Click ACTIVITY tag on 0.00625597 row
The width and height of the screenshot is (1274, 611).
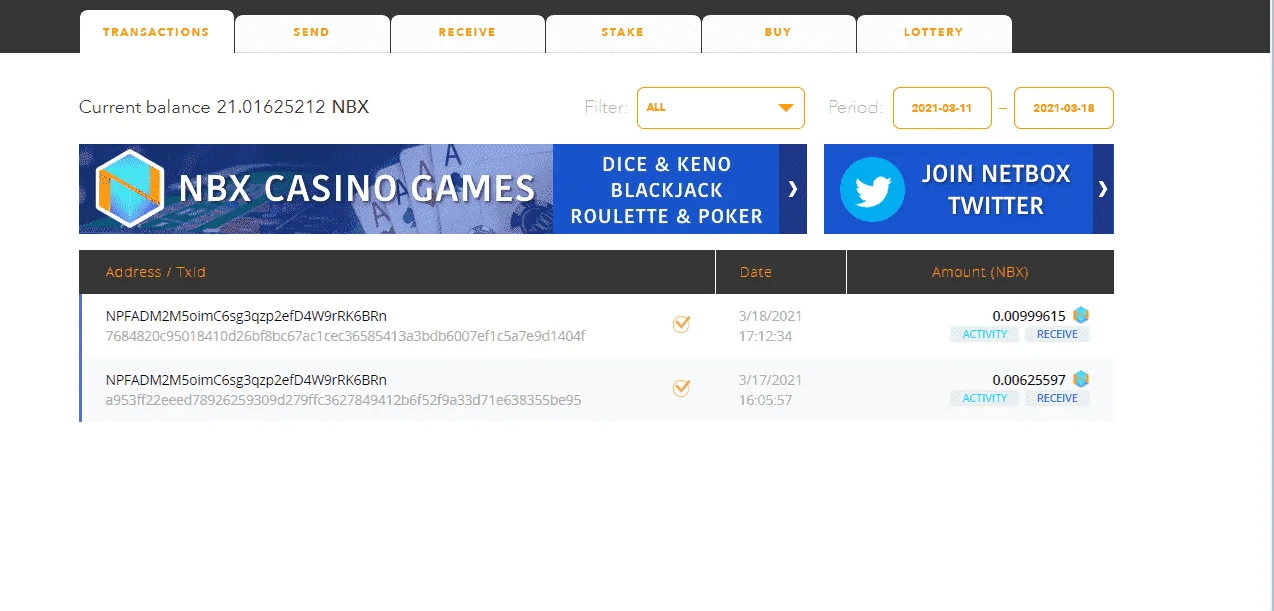[985, 398]
